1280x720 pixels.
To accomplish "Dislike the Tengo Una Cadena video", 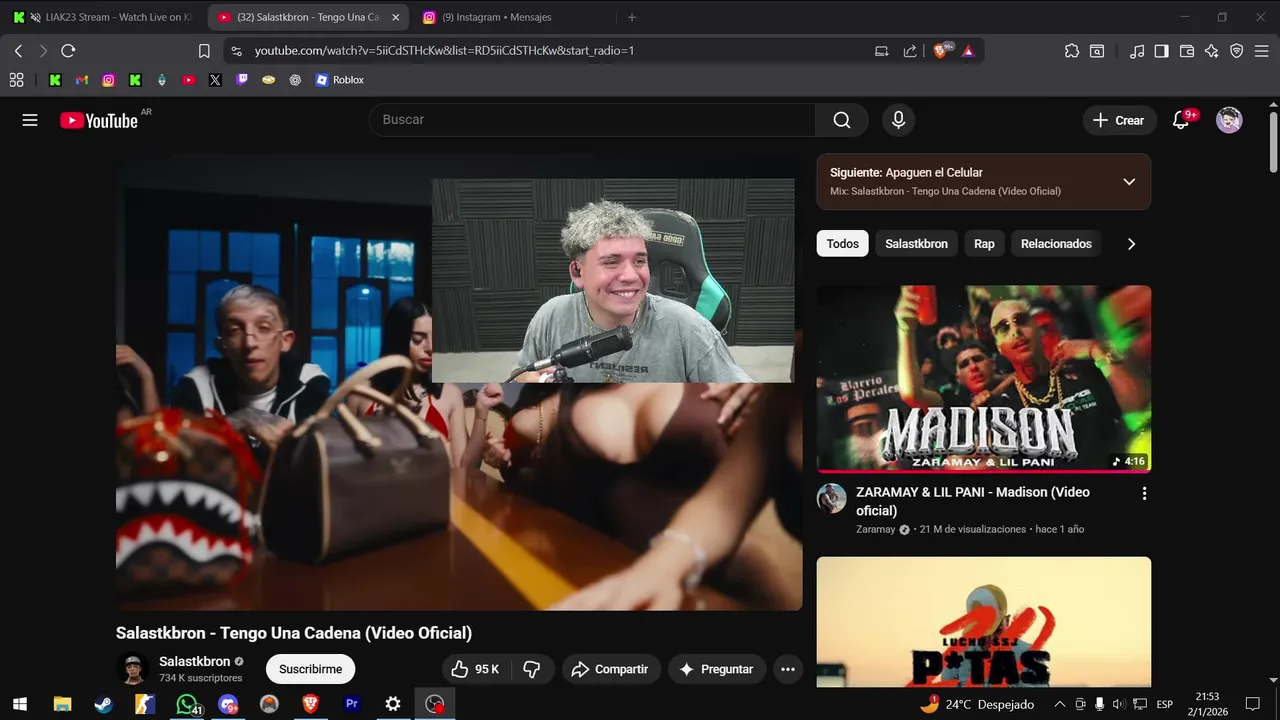I will 532,669.
